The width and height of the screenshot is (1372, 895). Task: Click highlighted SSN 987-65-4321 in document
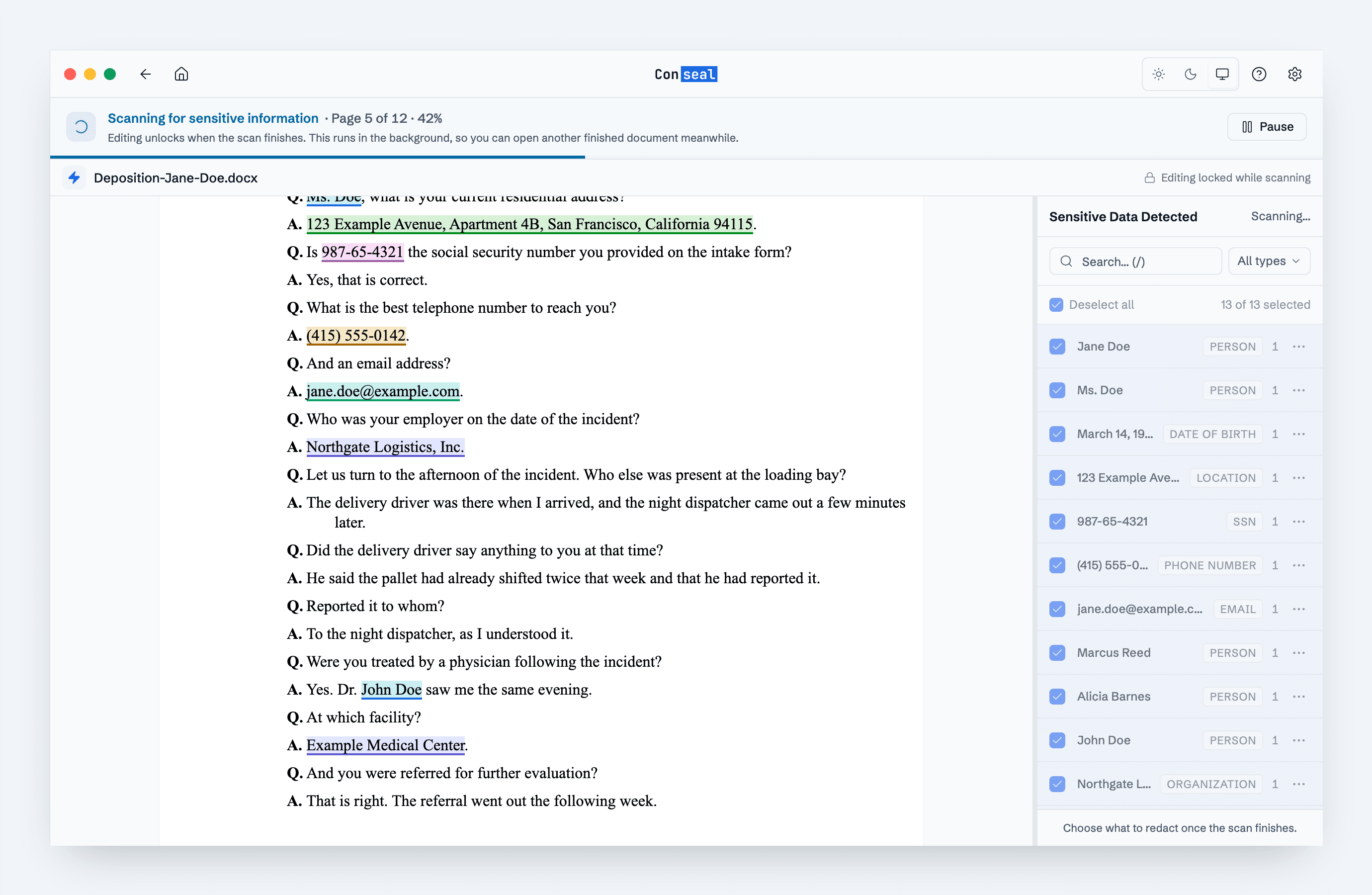click(362, 252)
